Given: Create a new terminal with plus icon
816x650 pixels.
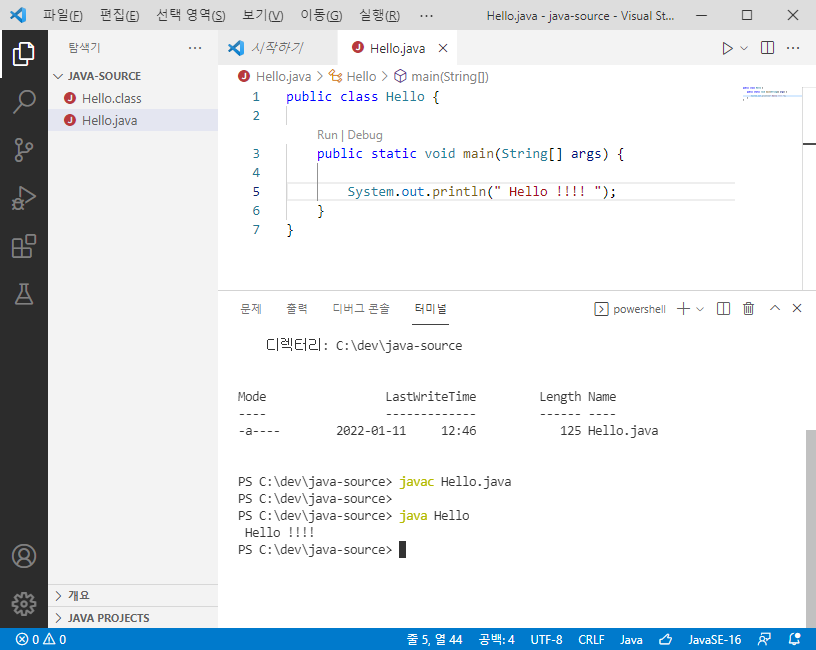Looking at the screenshot, I should point(683,309).
